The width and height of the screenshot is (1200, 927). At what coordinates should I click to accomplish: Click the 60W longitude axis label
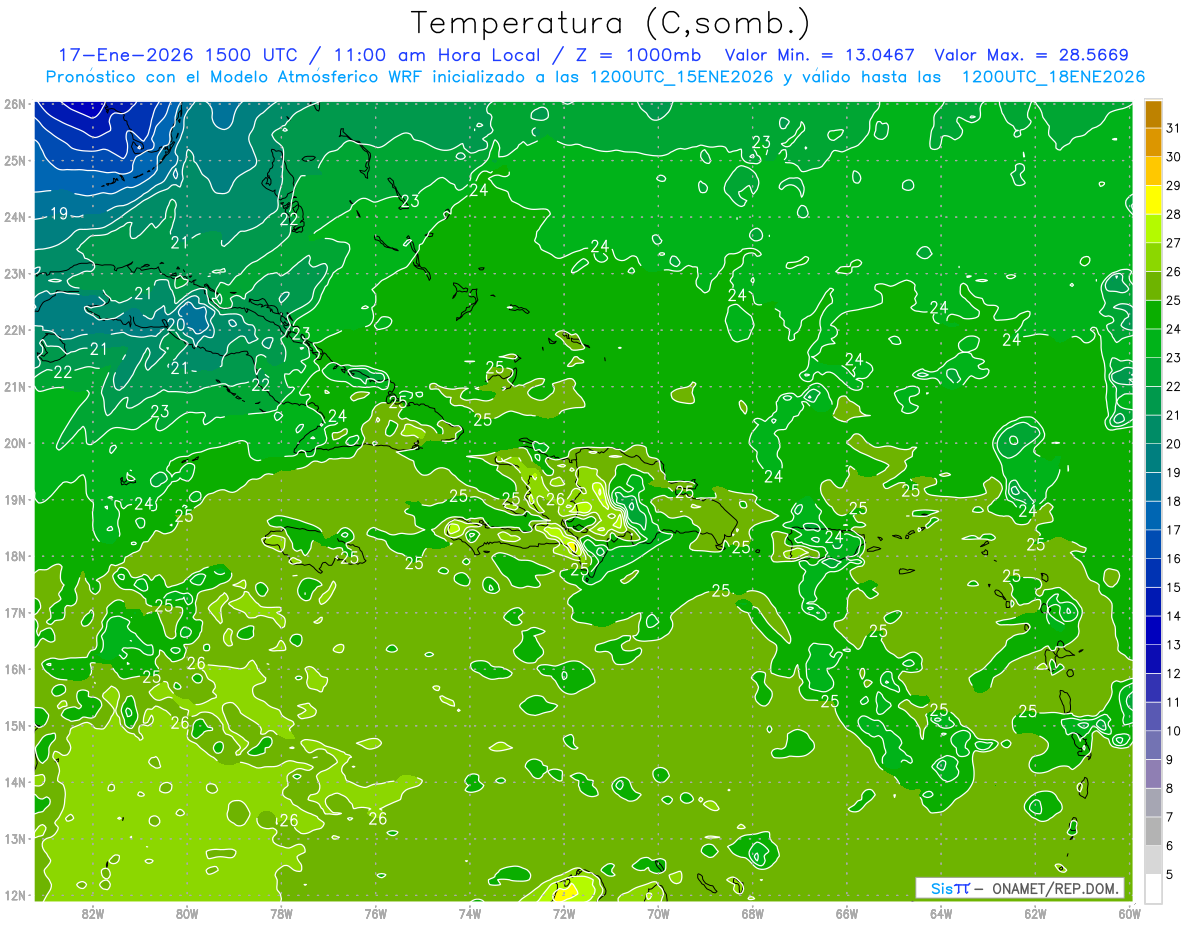[1130, 913]
